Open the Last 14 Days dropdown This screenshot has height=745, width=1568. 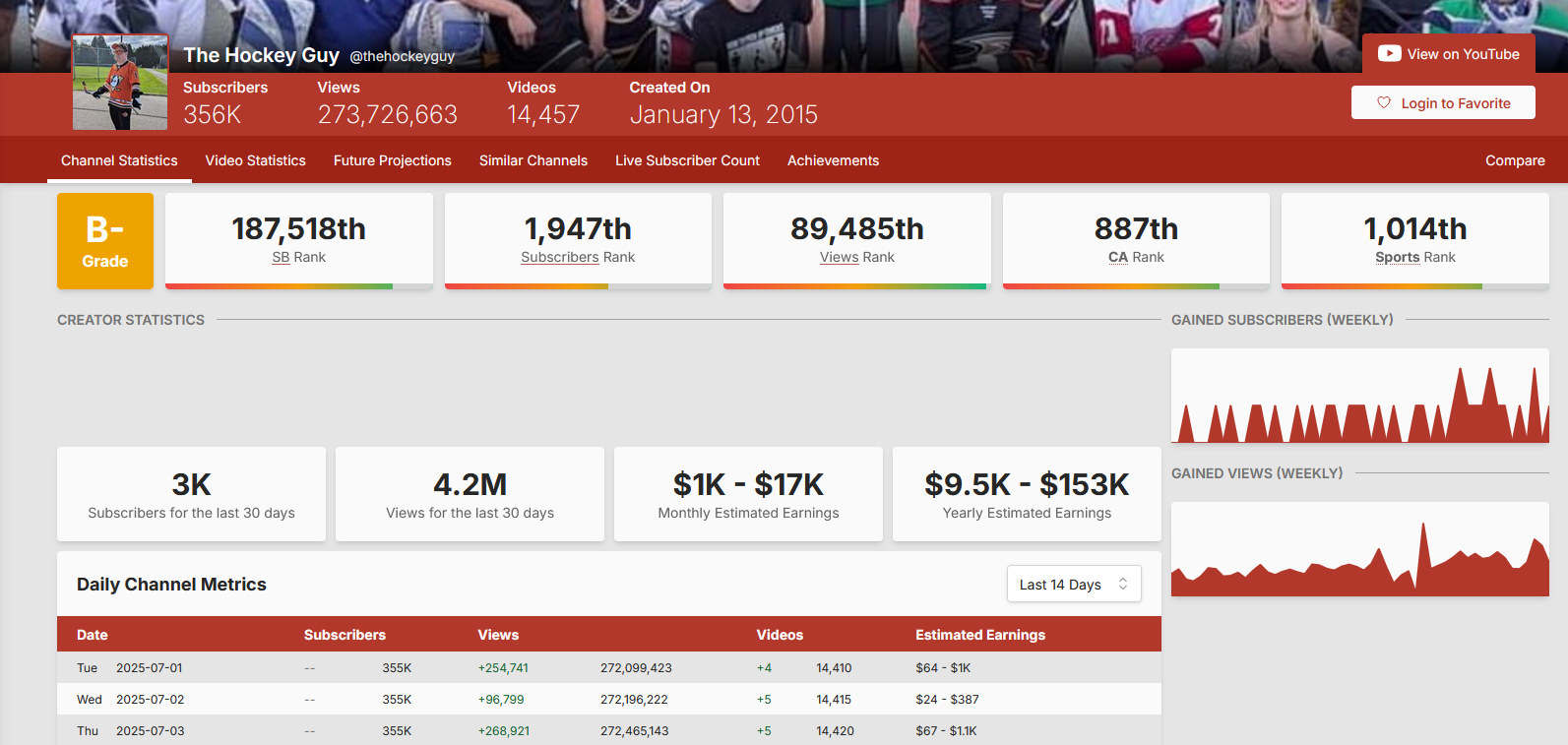tap(1074, 584)
